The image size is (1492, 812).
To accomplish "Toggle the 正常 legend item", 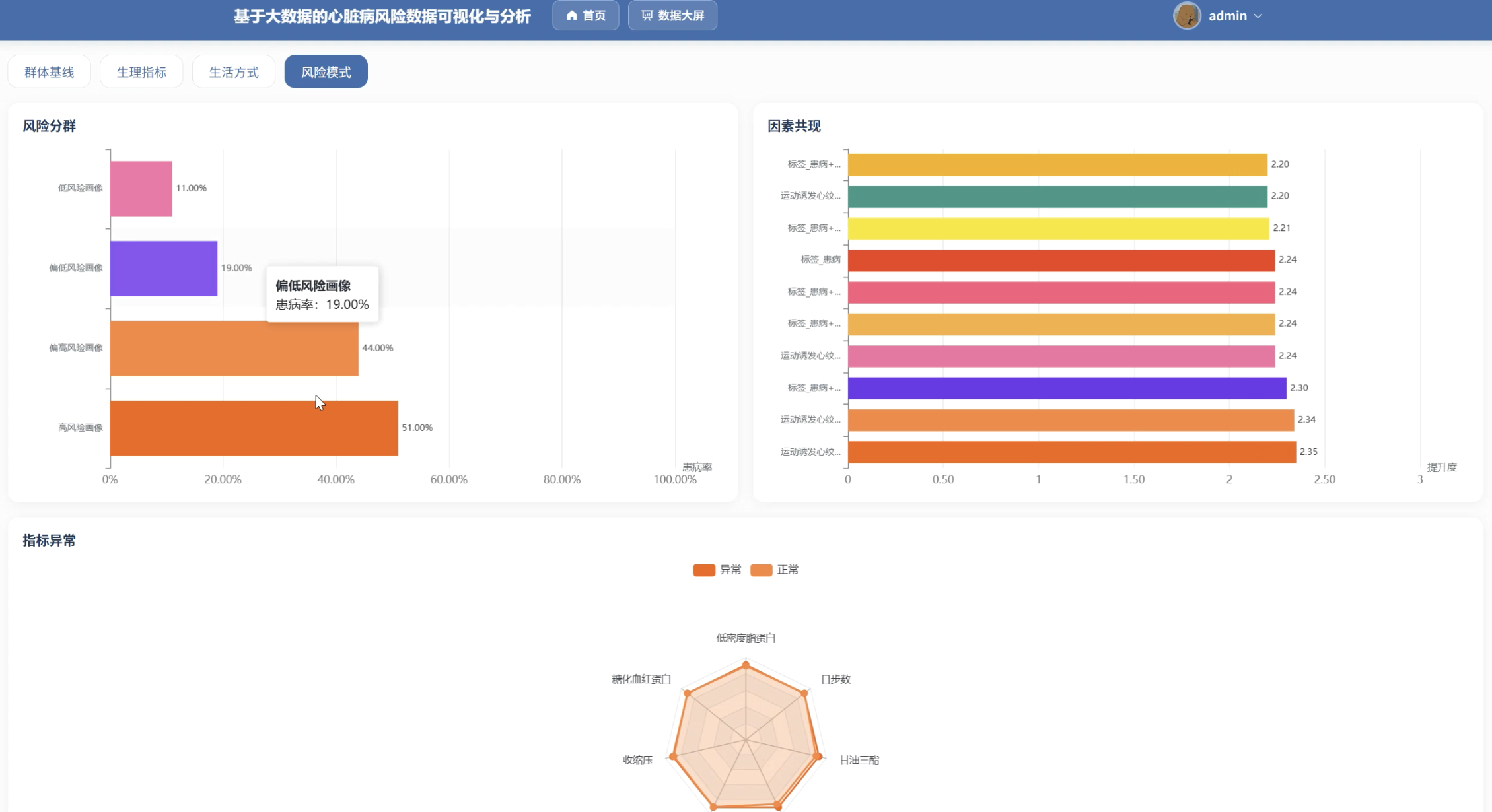I will [x=774, y=570].
